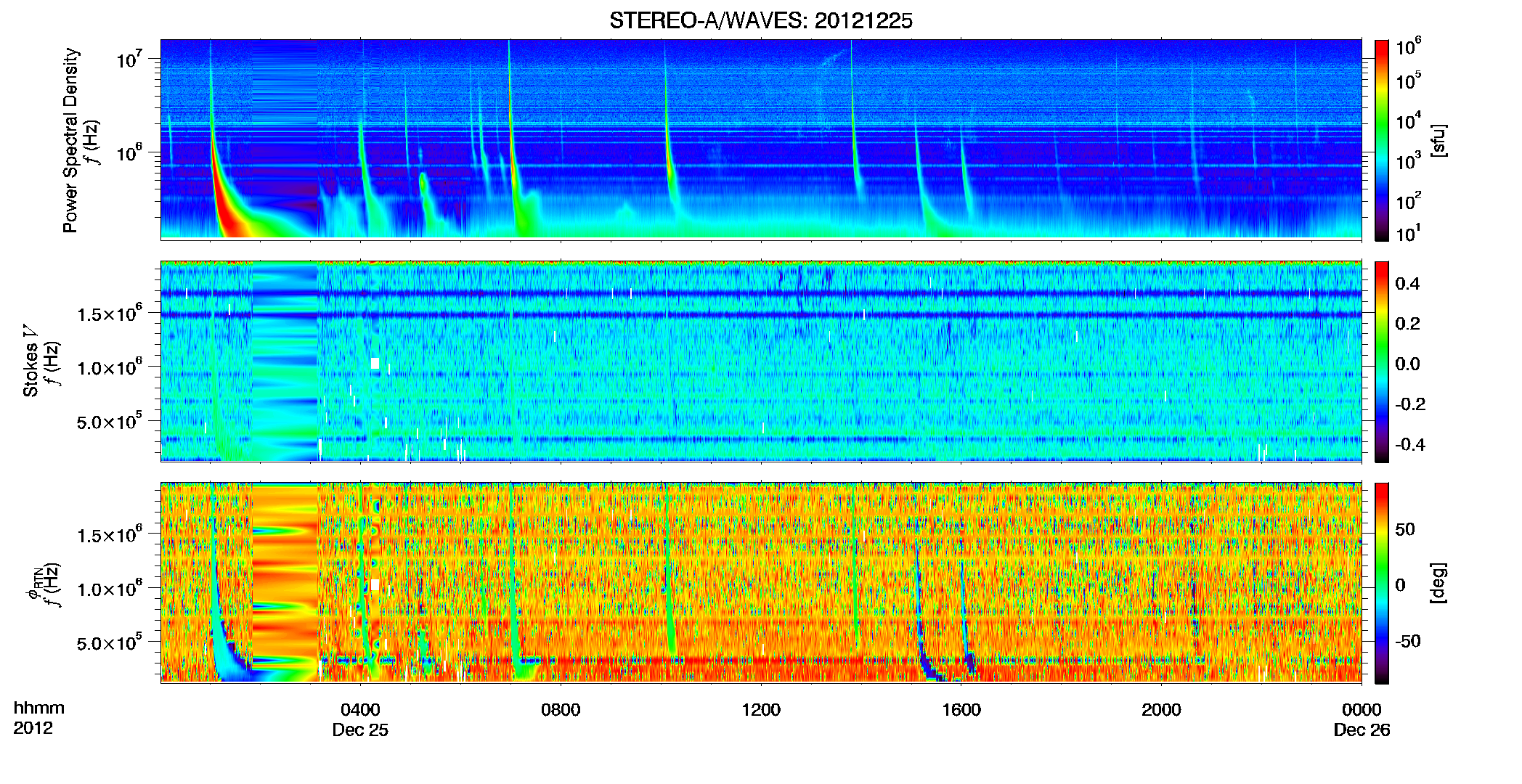Image resolution: width=1522 pixels, height=784 pixels.
Task: Click the "Stokes V" y-axis label
Action: coord(30,362)
